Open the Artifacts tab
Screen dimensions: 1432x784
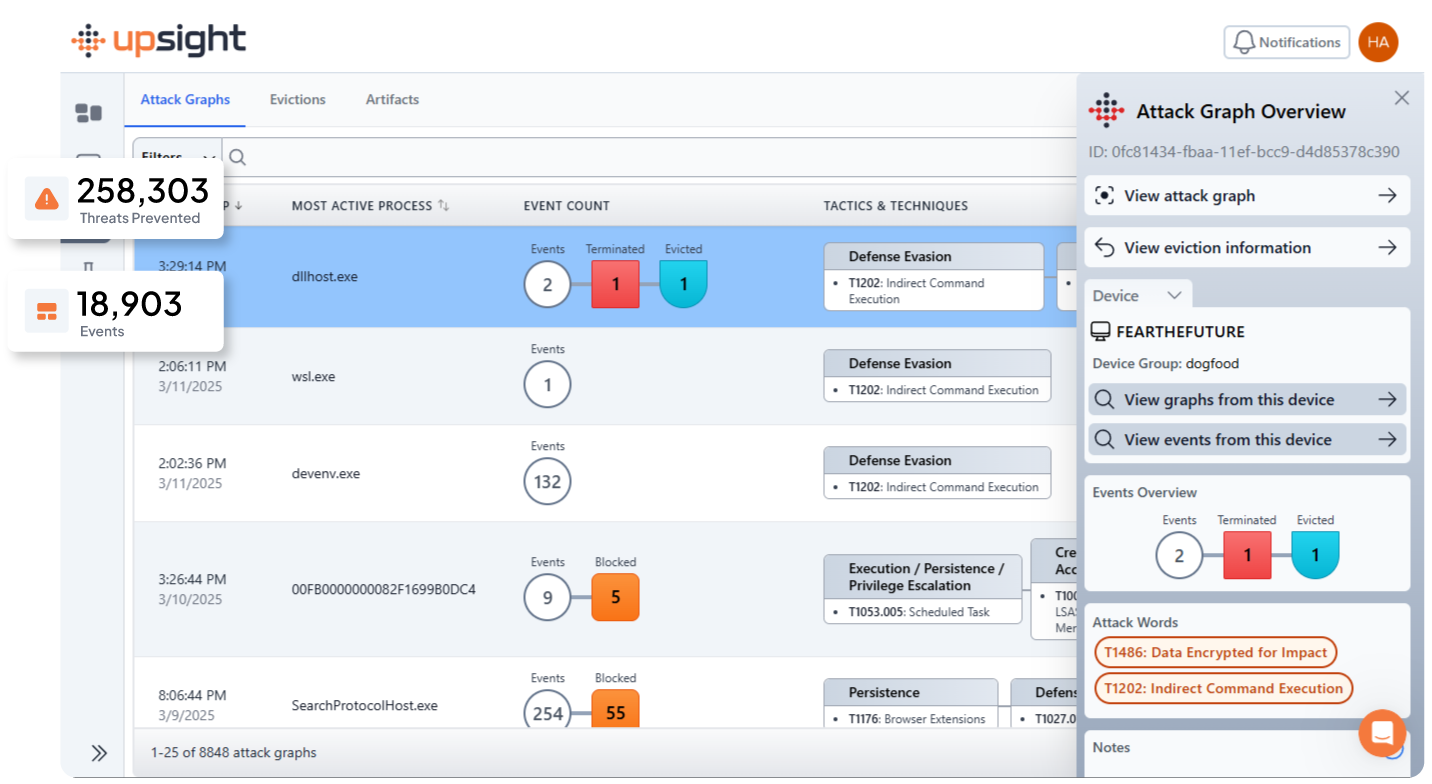(x=392, y=100)
